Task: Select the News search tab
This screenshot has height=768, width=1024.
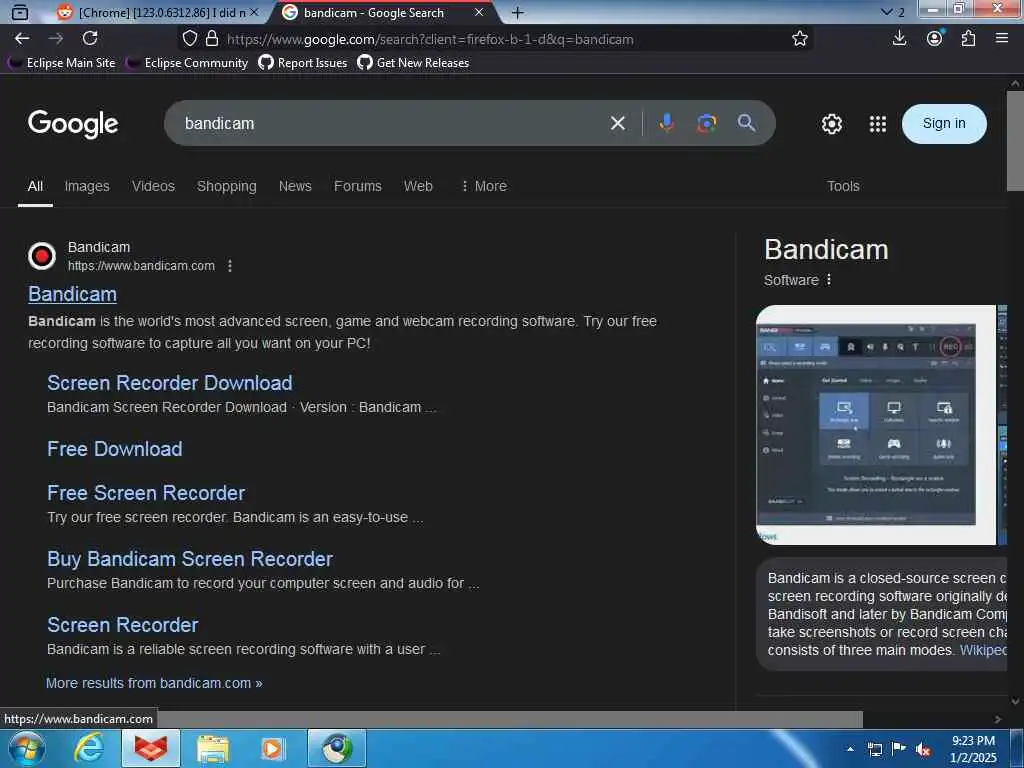Action: click(x=295, y=186)
